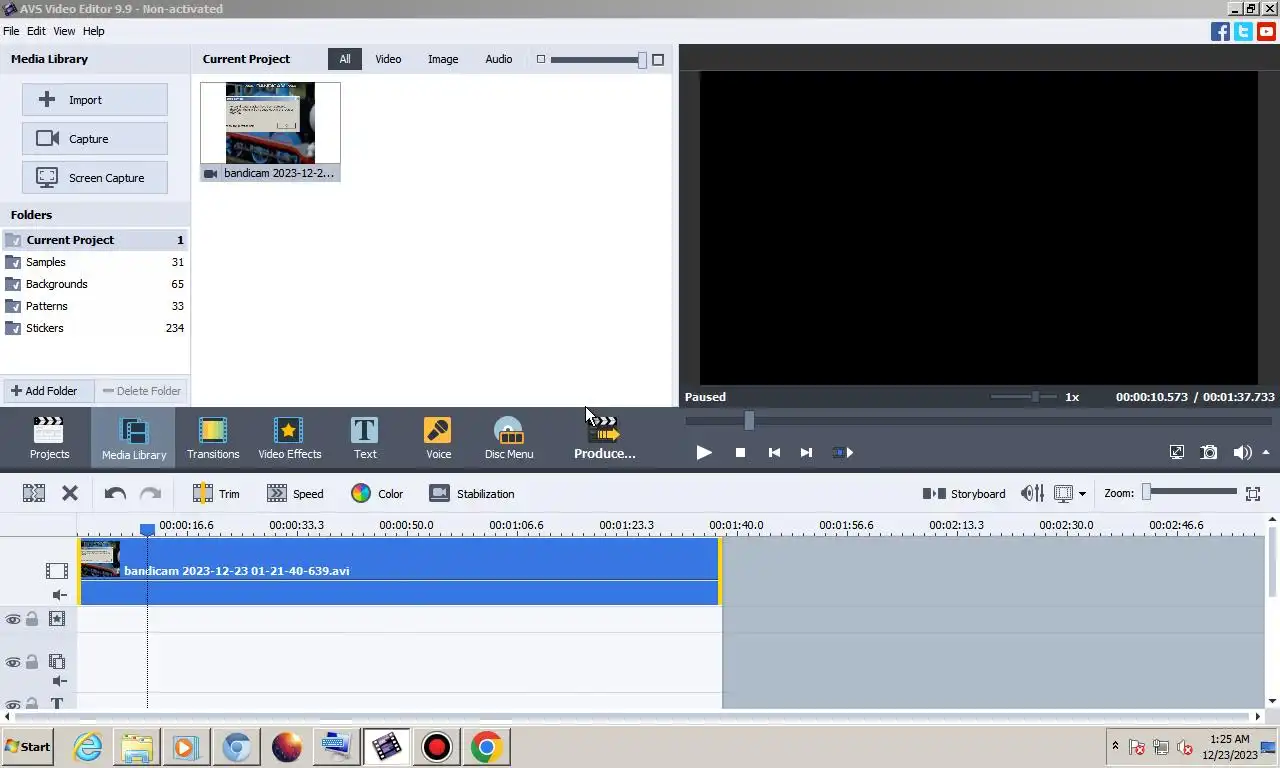The width and height of the screenshot is (1280, 768).
Task: Undo the last action
Action: tap(115, 493)
